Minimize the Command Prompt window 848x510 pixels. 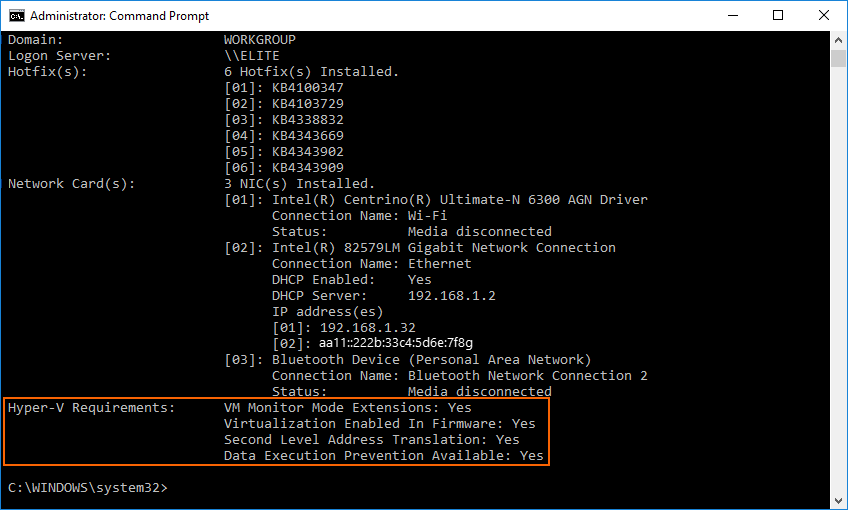(733, 16)
